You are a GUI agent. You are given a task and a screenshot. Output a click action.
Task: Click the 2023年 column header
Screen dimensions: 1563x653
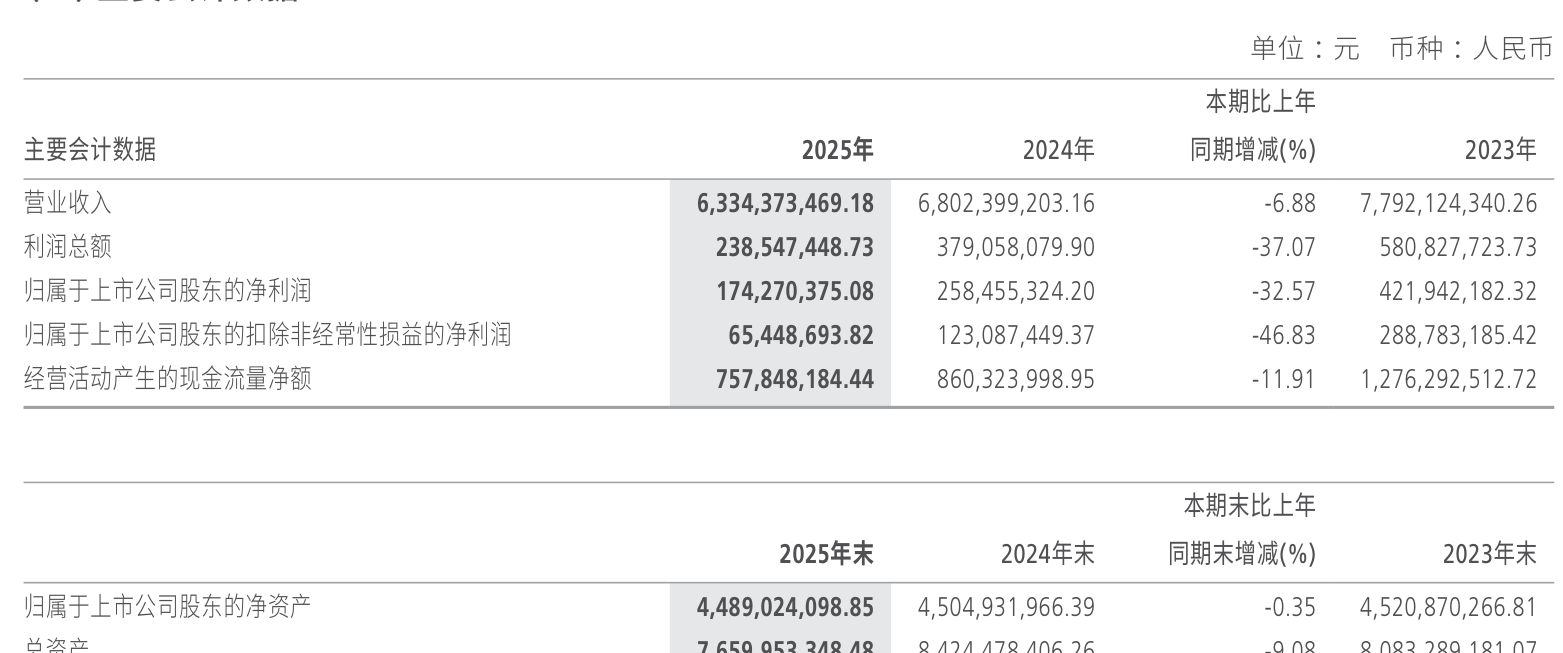click(x=1500, y=150)
